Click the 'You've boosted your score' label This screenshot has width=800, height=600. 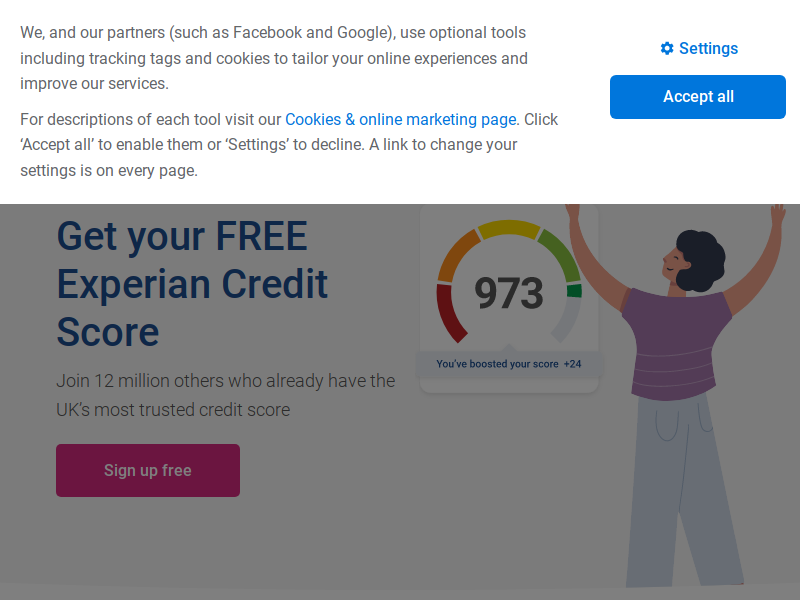coord(497,364)
